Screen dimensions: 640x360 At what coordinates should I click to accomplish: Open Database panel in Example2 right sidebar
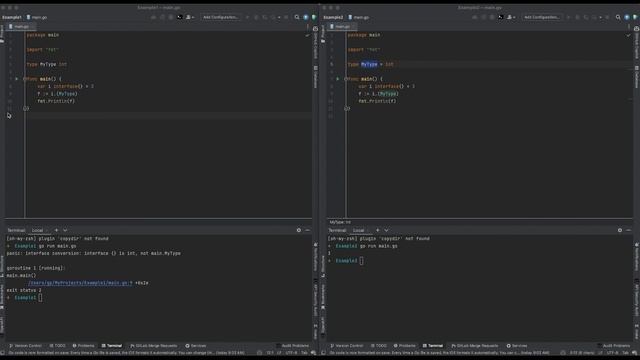[x=637, y=77]
